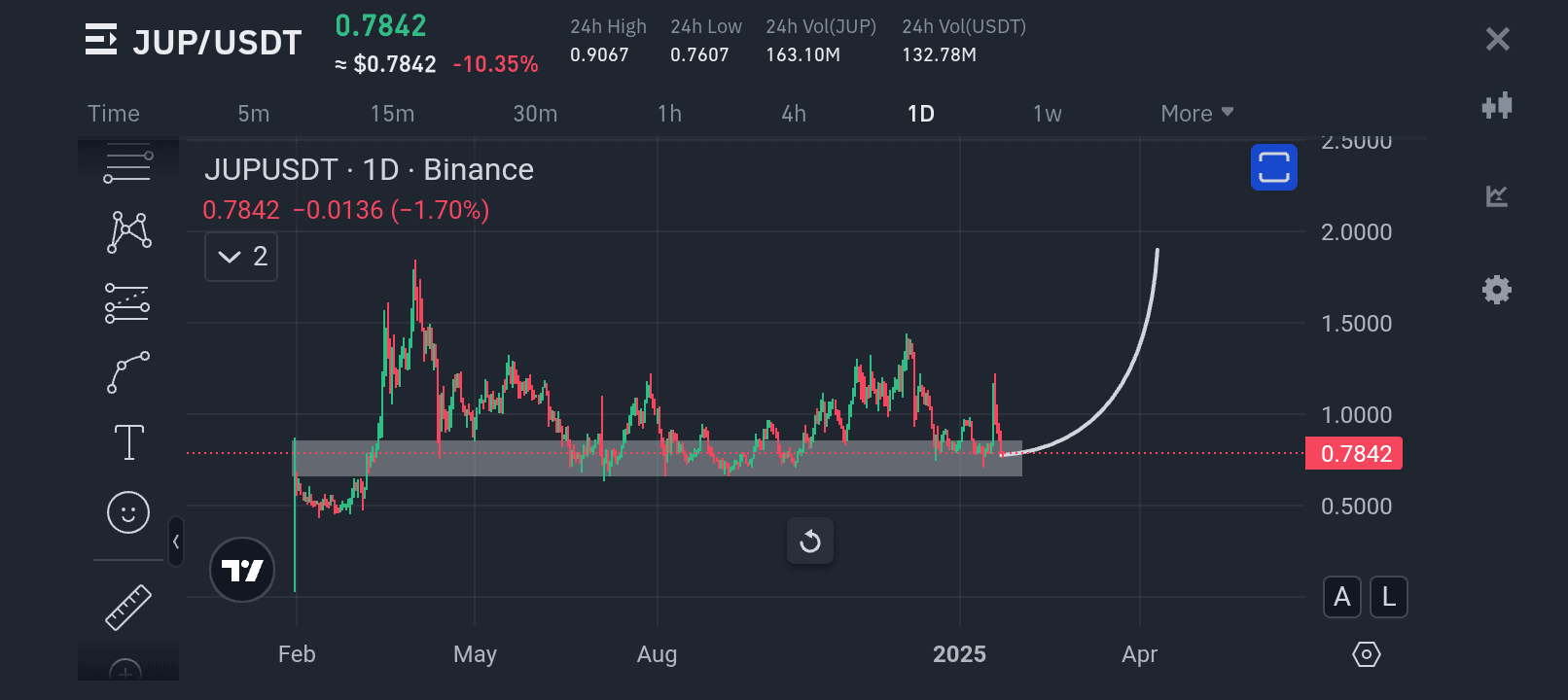Open the emoji sticker tool
The width and height of the screenshot is (1568, 700).
(128, 512)
